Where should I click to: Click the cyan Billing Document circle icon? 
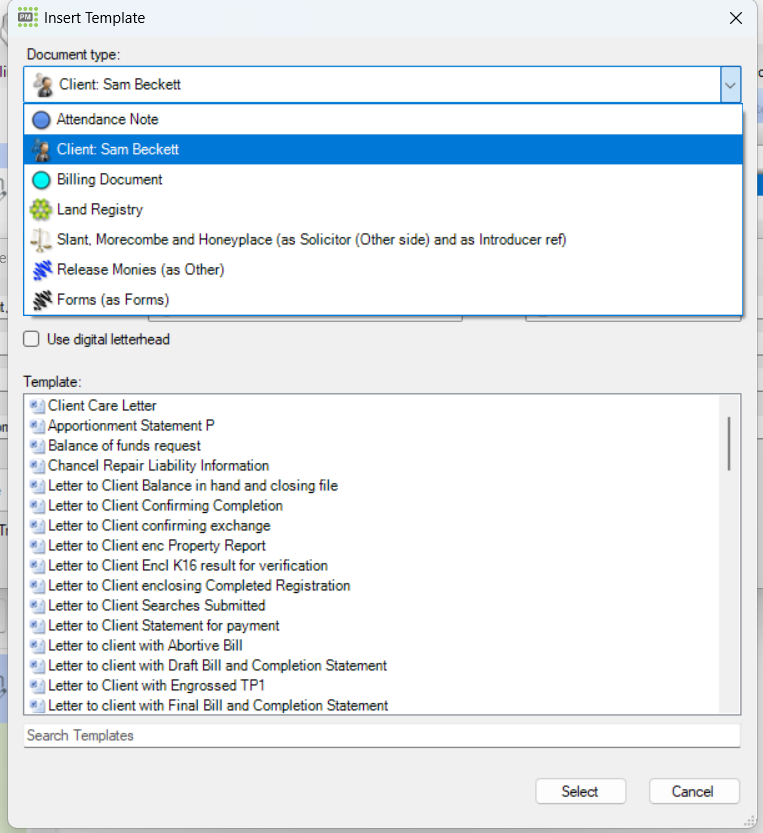click(x=41, y=180)
